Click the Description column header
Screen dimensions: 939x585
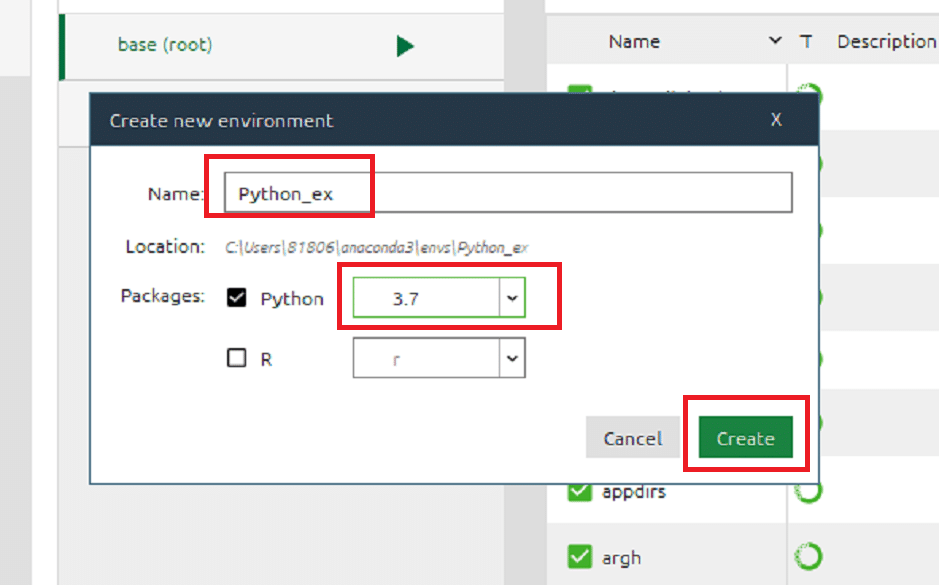click(x=886, y=41)
